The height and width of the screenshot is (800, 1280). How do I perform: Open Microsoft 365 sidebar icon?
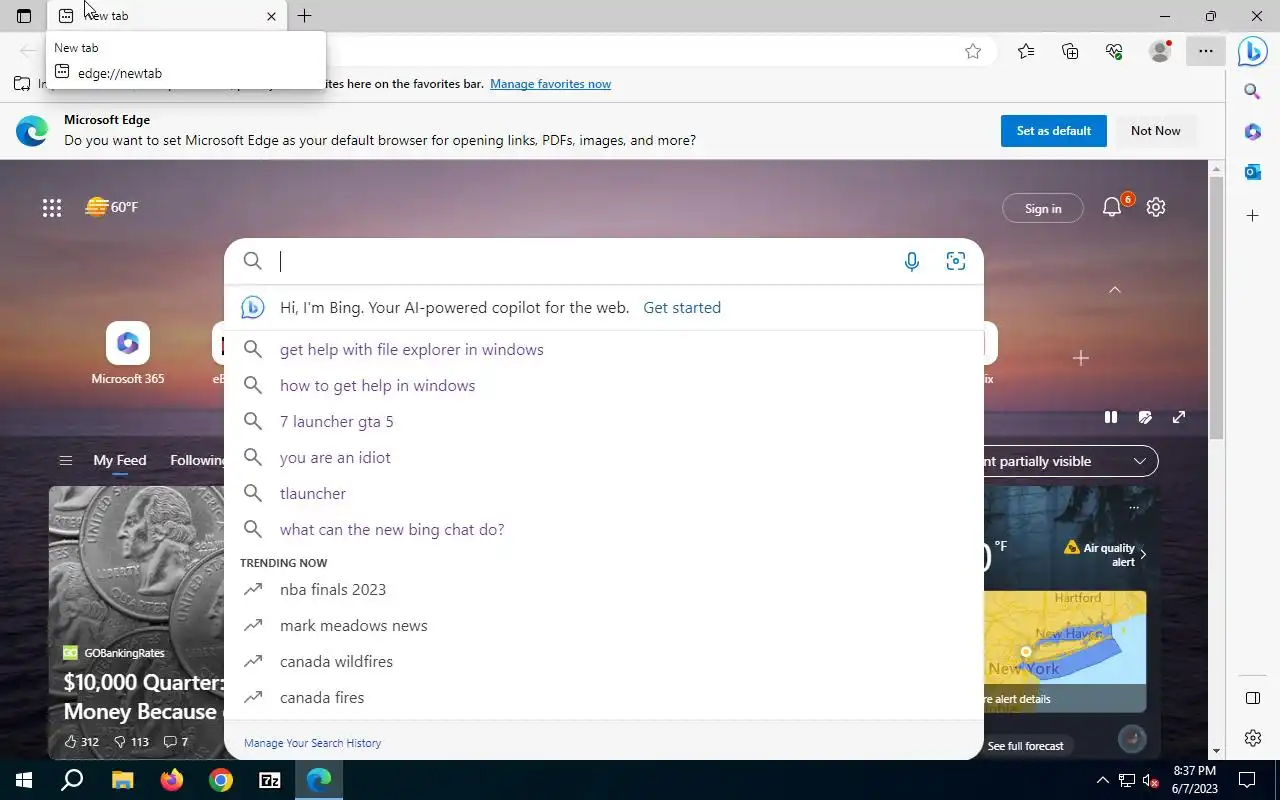click(1252, 132)
